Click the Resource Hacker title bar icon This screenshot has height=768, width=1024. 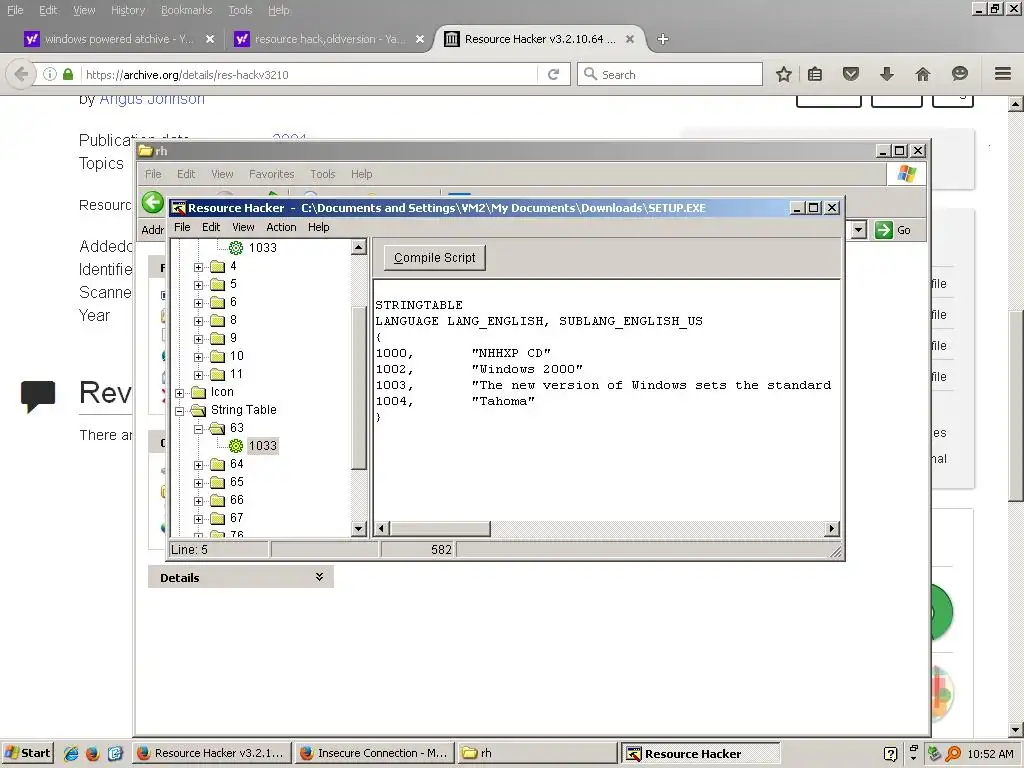pyautogui.click(x=178, y=208)
